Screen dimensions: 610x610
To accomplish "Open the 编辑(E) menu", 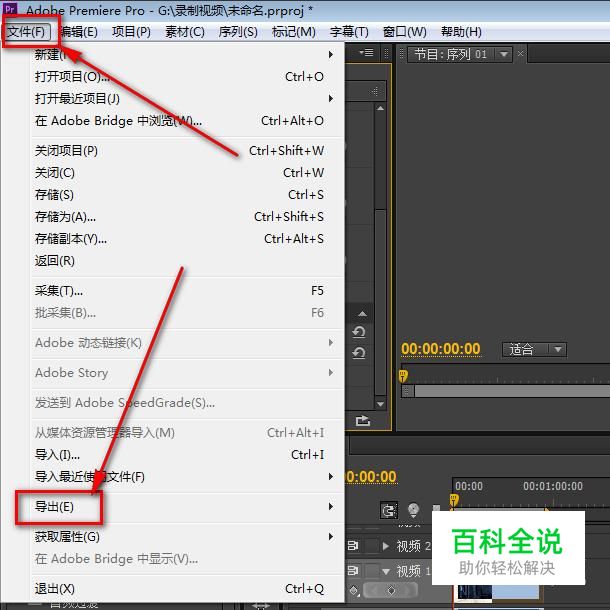I will 79,32.
